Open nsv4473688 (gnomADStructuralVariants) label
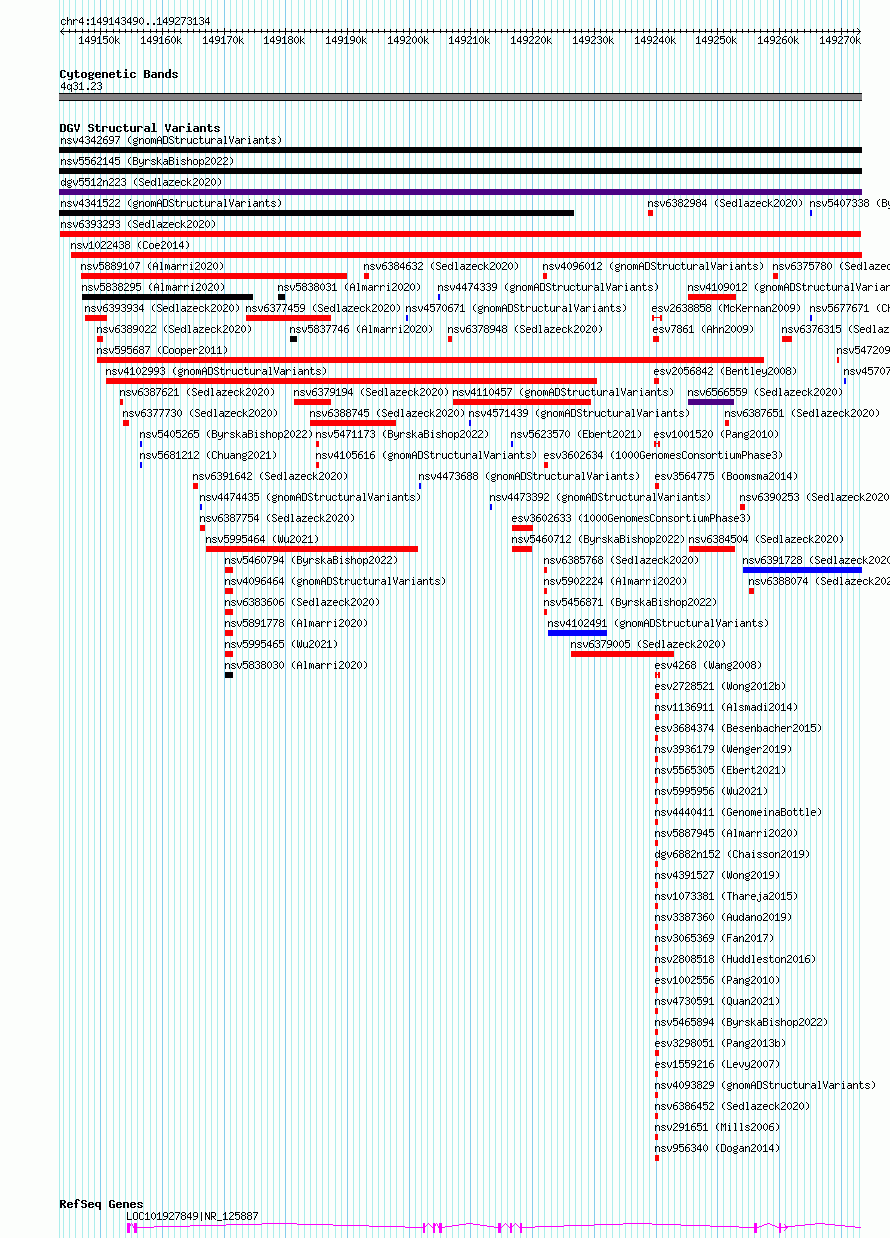 [x=529, y=476]
